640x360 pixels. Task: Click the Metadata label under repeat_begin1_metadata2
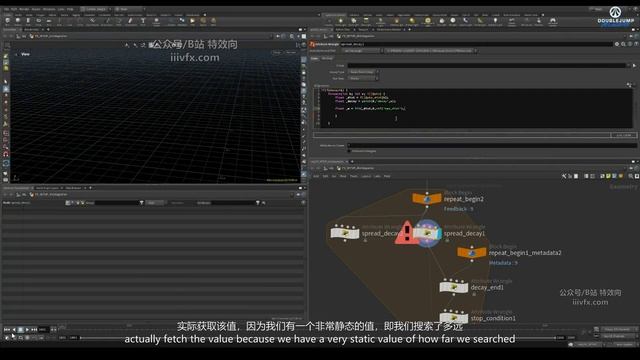503,263
